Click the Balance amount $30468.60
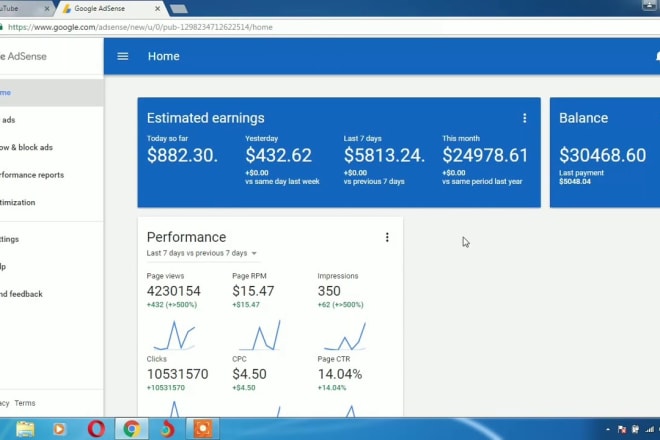The height and width of the screenshot is (440, 660). [x=602, y=155]
